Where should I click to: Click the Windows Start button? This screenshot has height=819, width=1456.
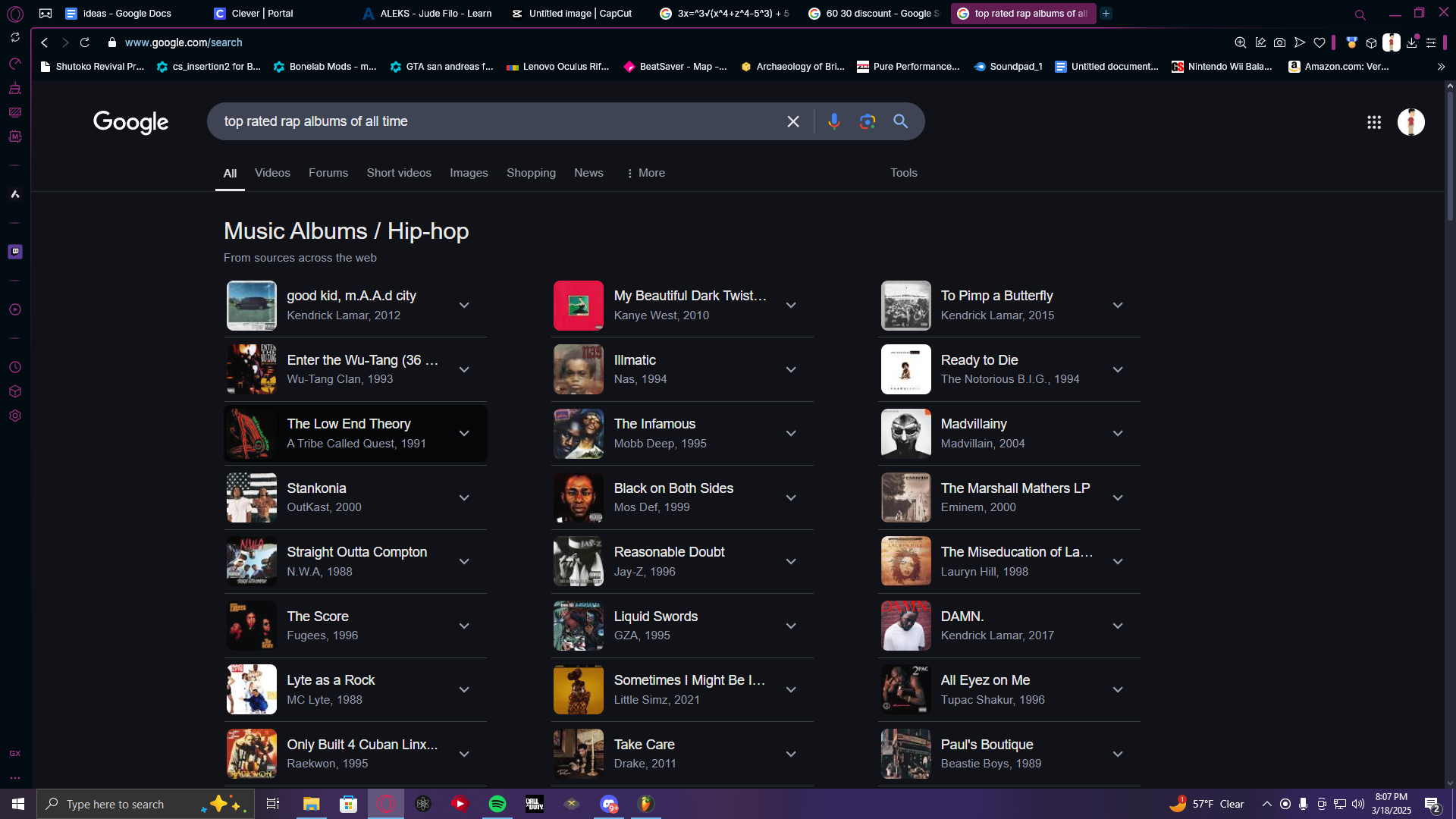pos(18,804)
